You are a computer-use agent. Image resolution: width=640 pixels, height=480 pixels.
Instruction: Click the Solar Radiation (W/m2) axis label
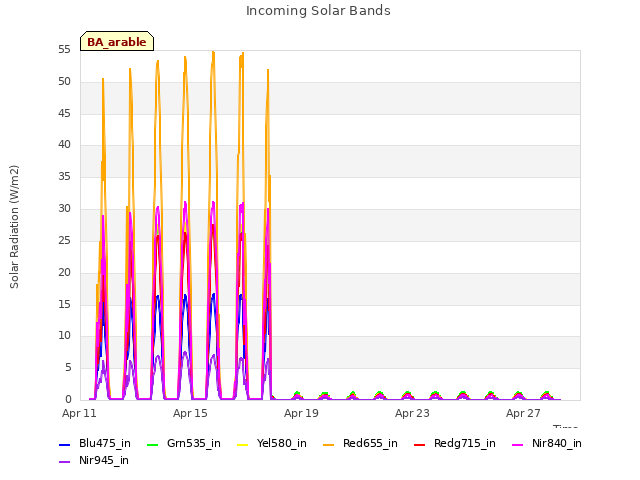[x=14, y=227]
